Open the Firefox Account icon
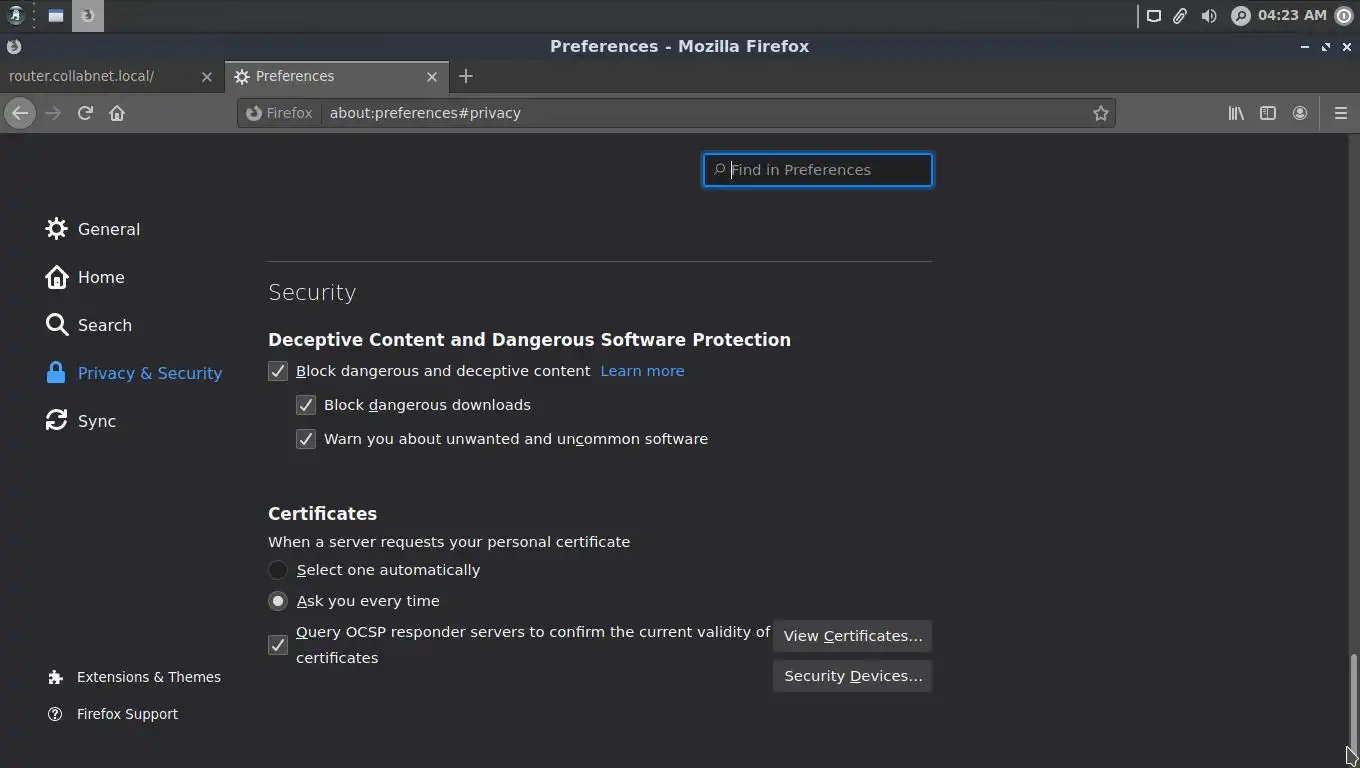1360x768 pixels. point(1300,113)
